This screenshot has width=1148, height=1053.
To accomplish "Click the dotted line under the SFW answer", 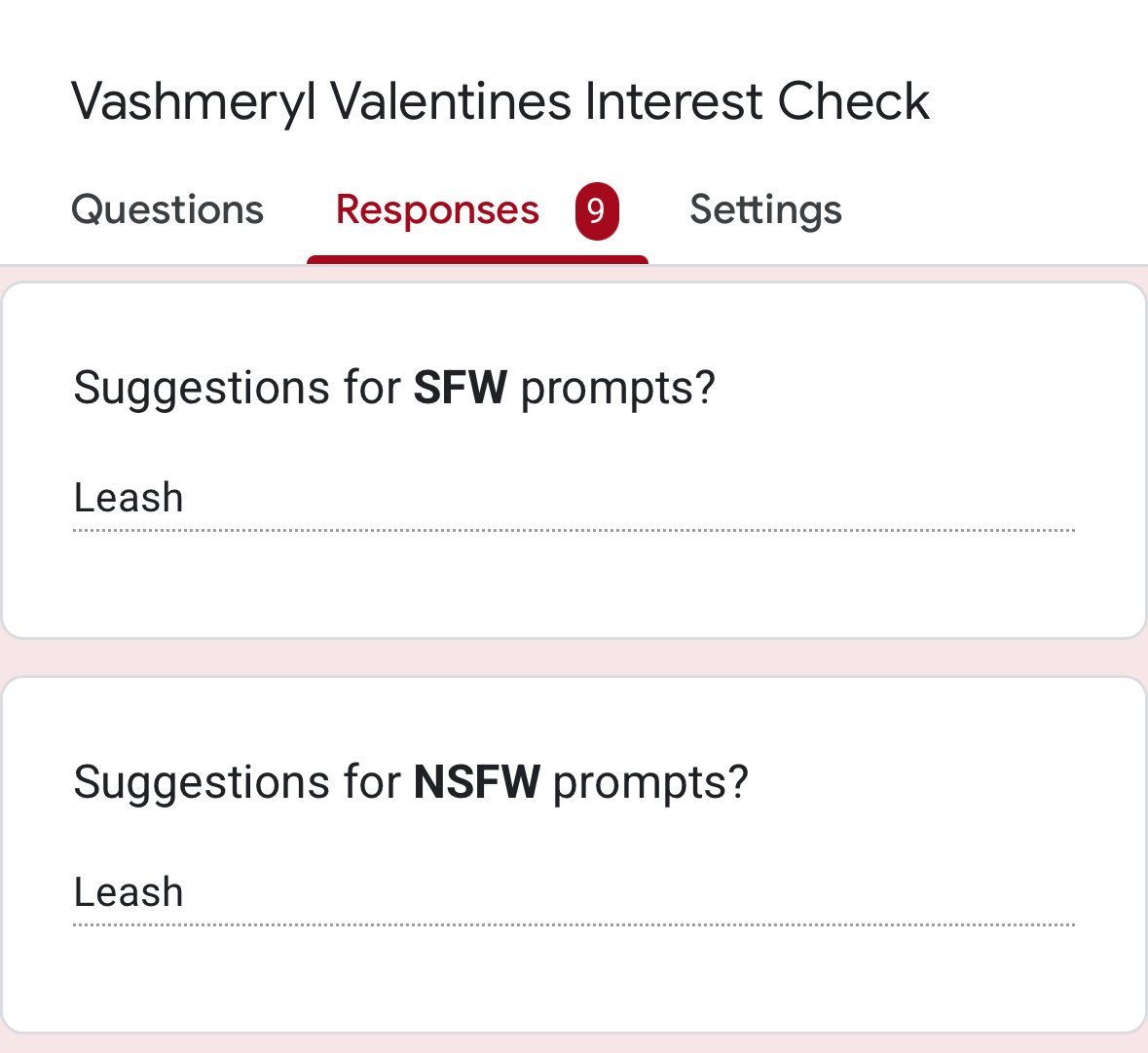I will [x=574, y=531].
